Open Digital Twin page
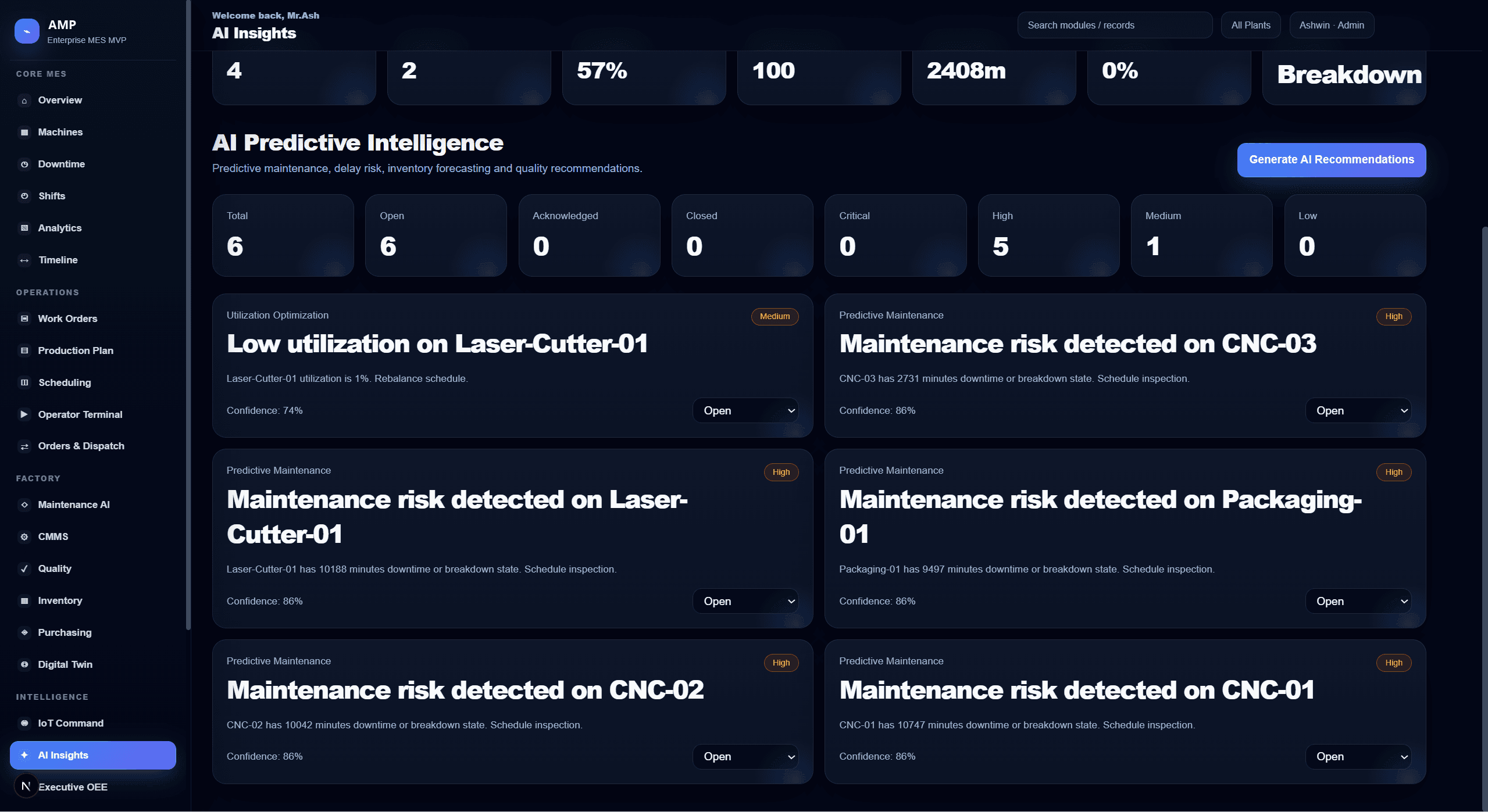This screenshot has height=812, width=1488. coord(93,665)
